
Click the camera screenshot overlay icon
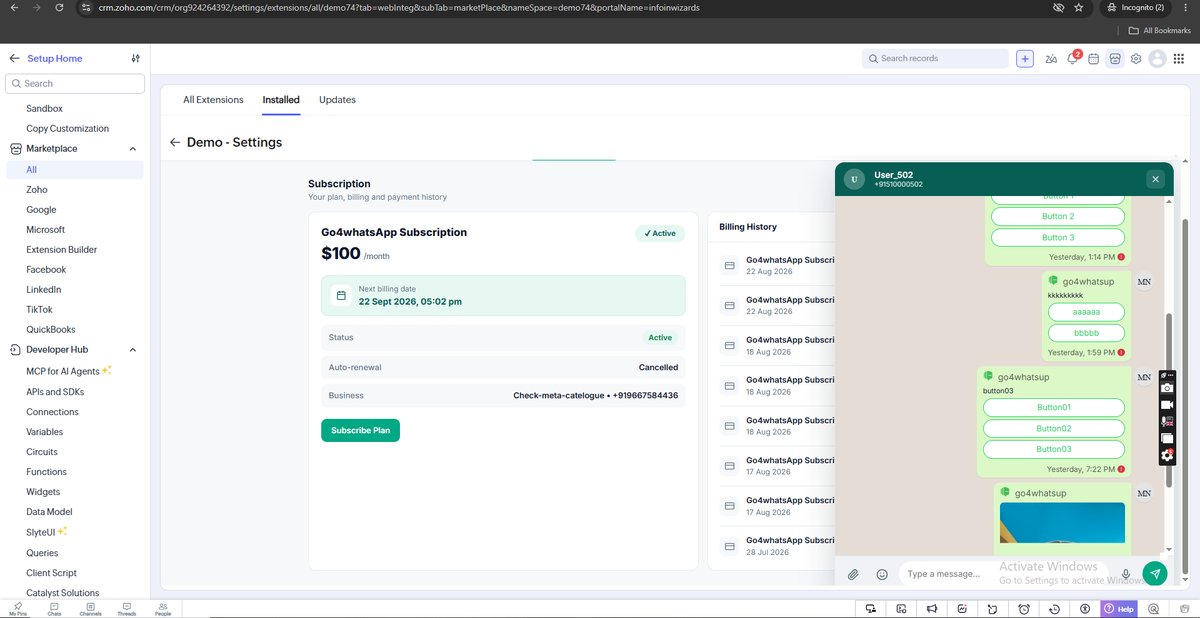click(x=1167, y=388)
